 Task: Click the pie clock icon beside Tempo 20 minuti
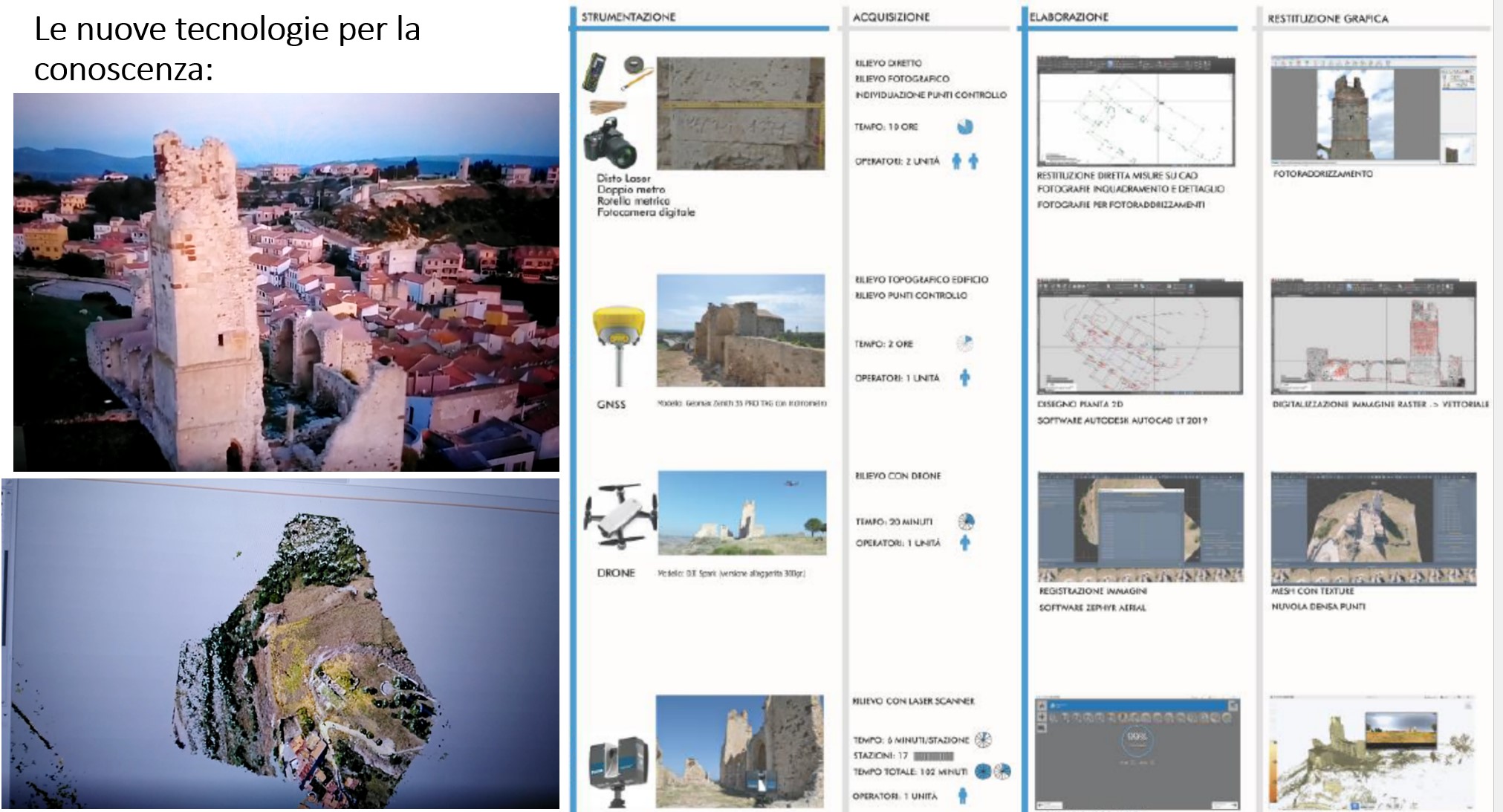966,521
